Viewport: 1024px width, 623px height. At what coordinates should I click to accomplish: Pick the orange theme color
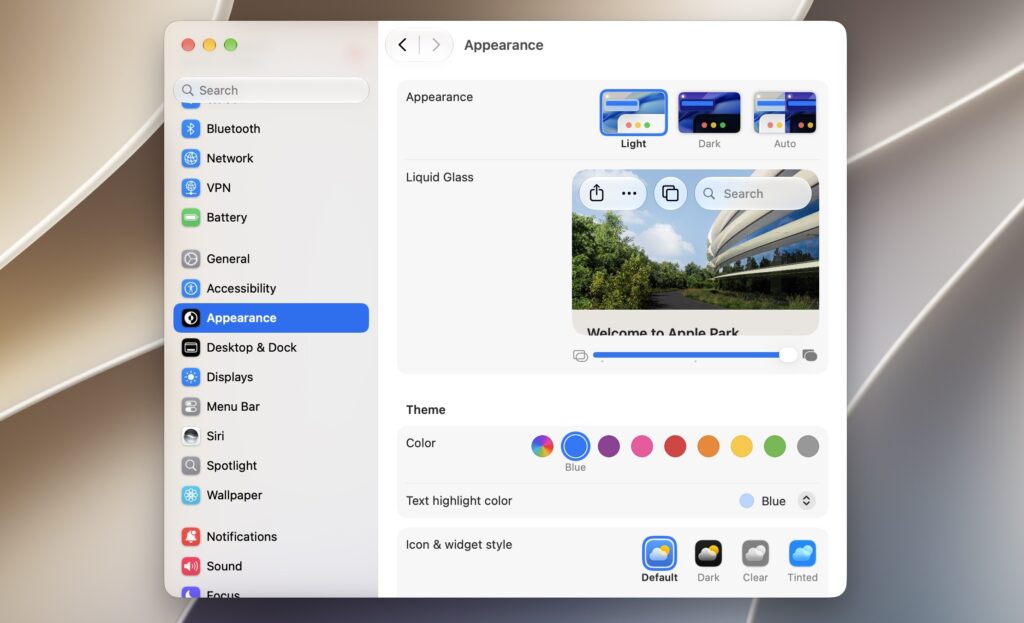[x=709, y=447]
